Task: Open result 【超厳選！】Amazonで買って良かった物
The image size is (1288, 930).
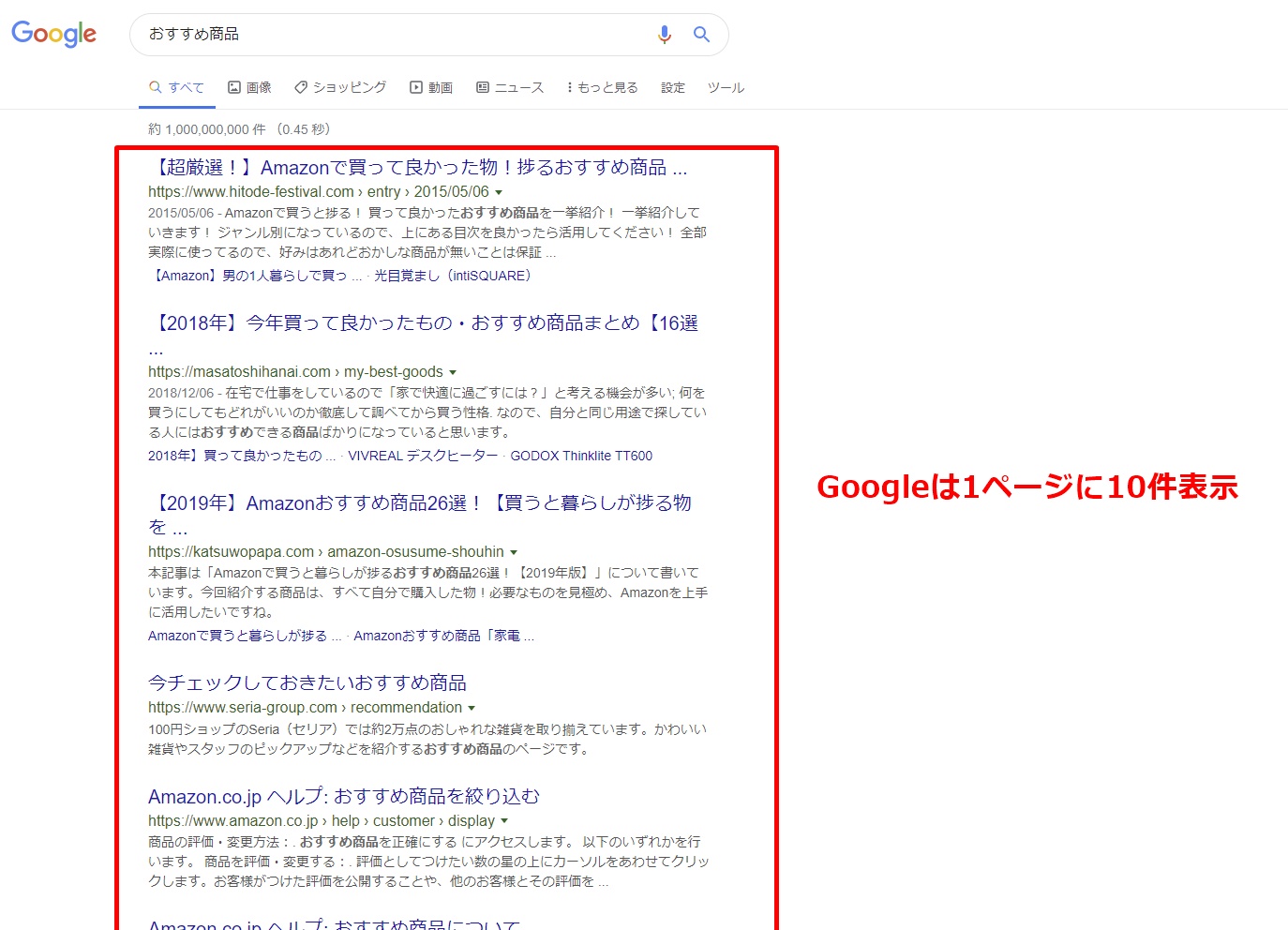Action: coord(418,167)
